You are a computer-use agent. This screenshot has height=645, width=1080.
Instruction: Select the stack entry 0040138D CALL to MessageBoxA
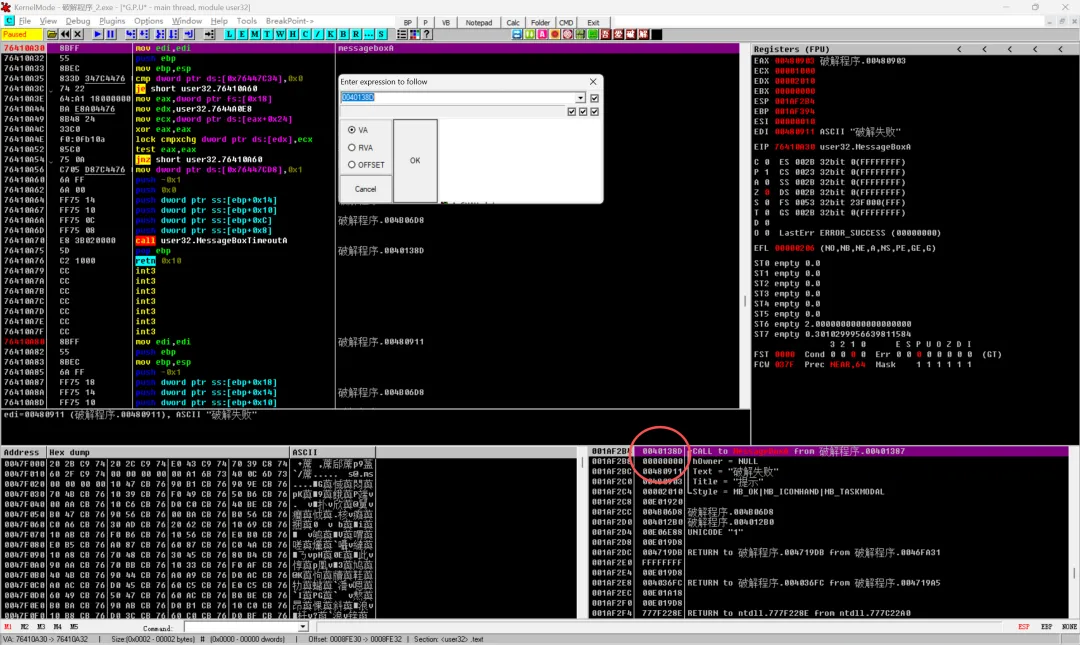[829, 451]
